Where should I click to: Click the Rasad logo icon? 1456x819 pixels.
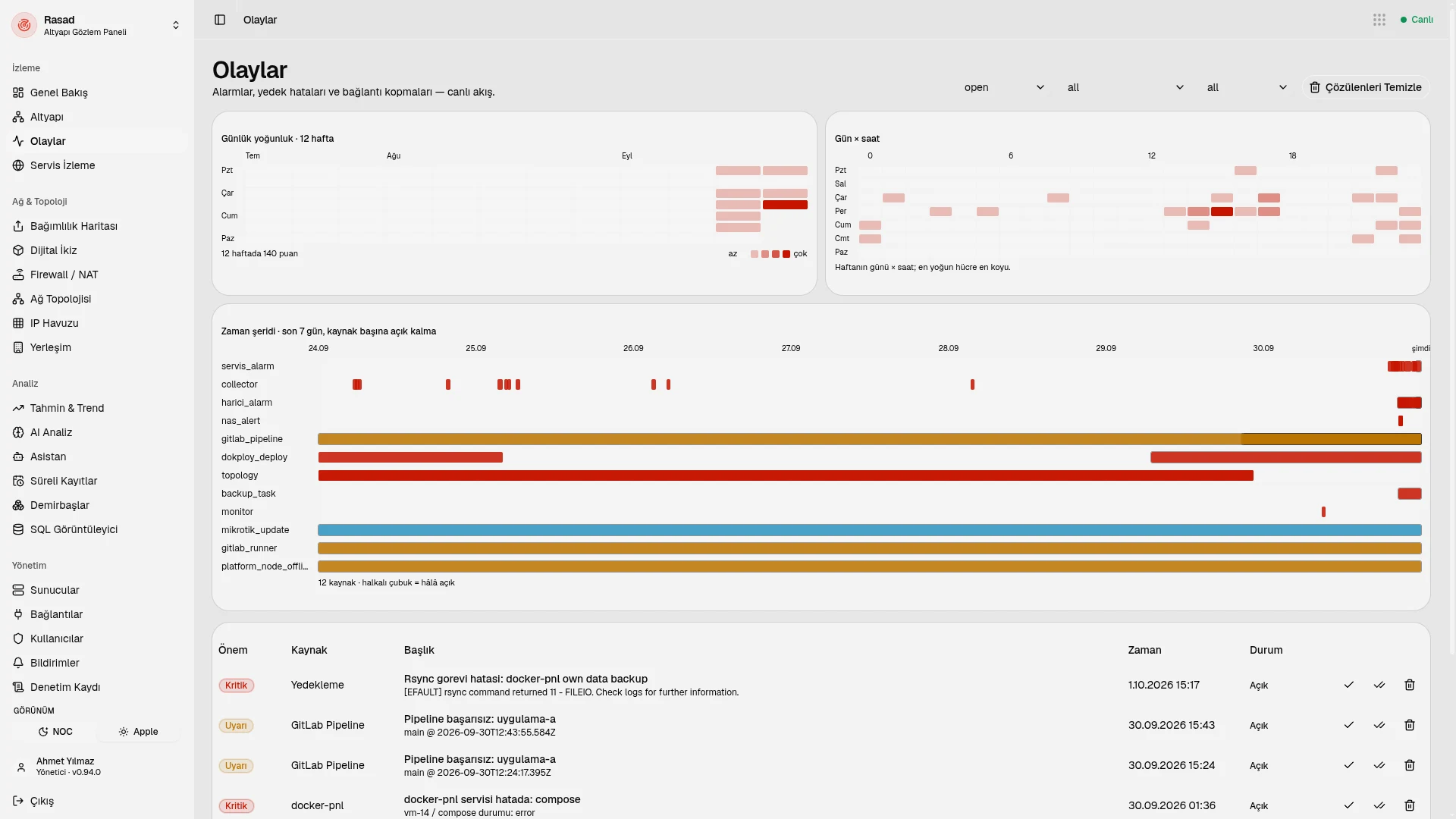24,25
